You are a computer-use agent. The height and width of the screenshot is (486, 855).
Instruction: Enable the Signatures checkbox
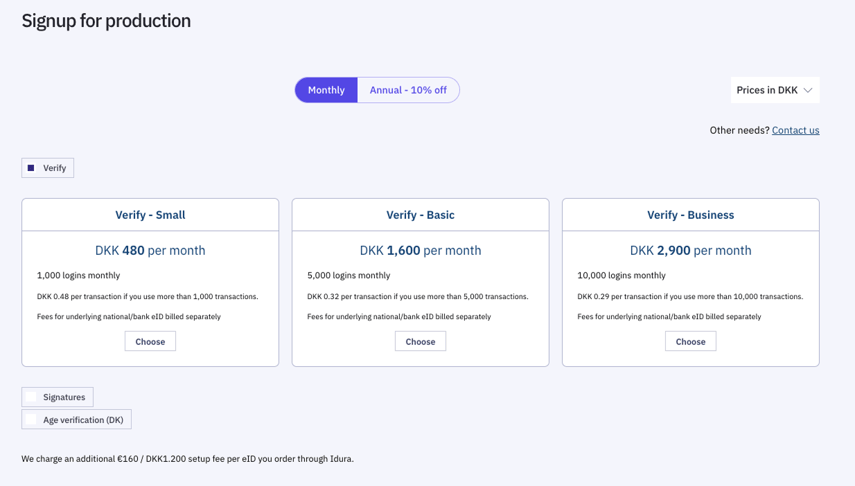pyautogui.click(x=31, y=397)
